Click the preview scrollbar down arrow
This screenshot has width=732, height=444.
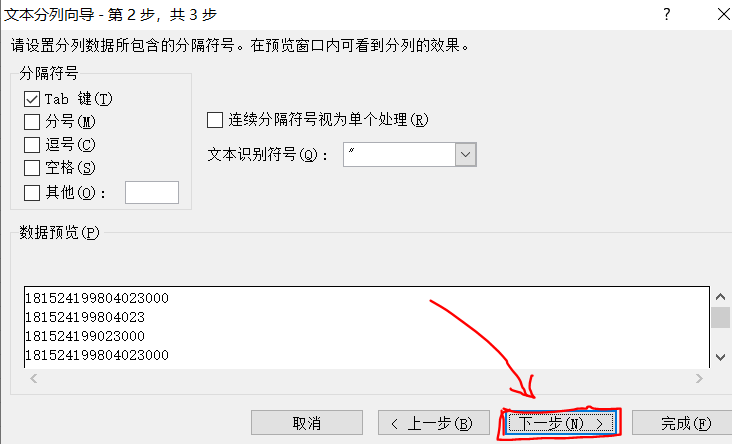point(720,357)
